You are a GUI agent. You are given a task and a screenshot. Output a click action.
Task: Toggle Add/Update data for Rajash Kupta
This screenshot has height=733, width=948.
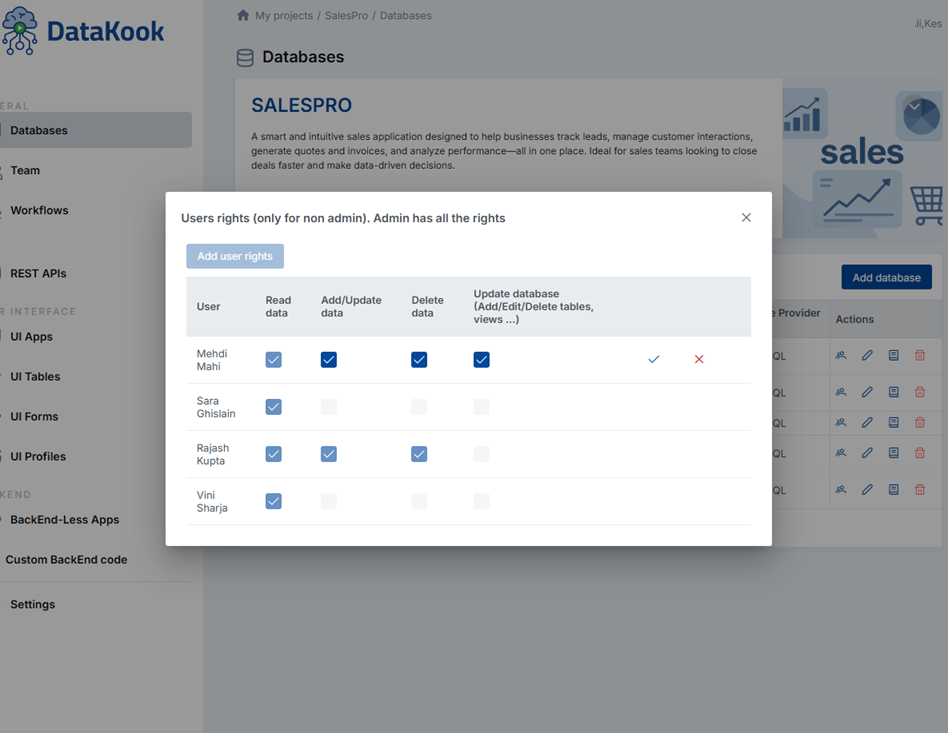329,454
